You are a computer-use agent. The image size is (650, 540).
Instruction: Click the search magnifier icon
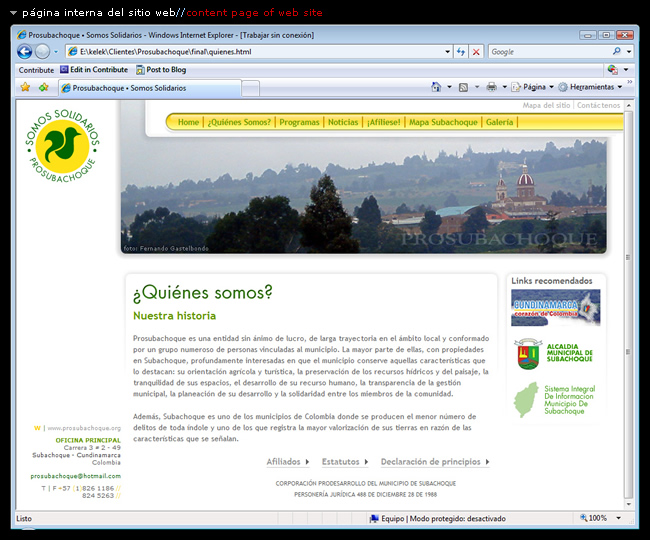point(617,52)
